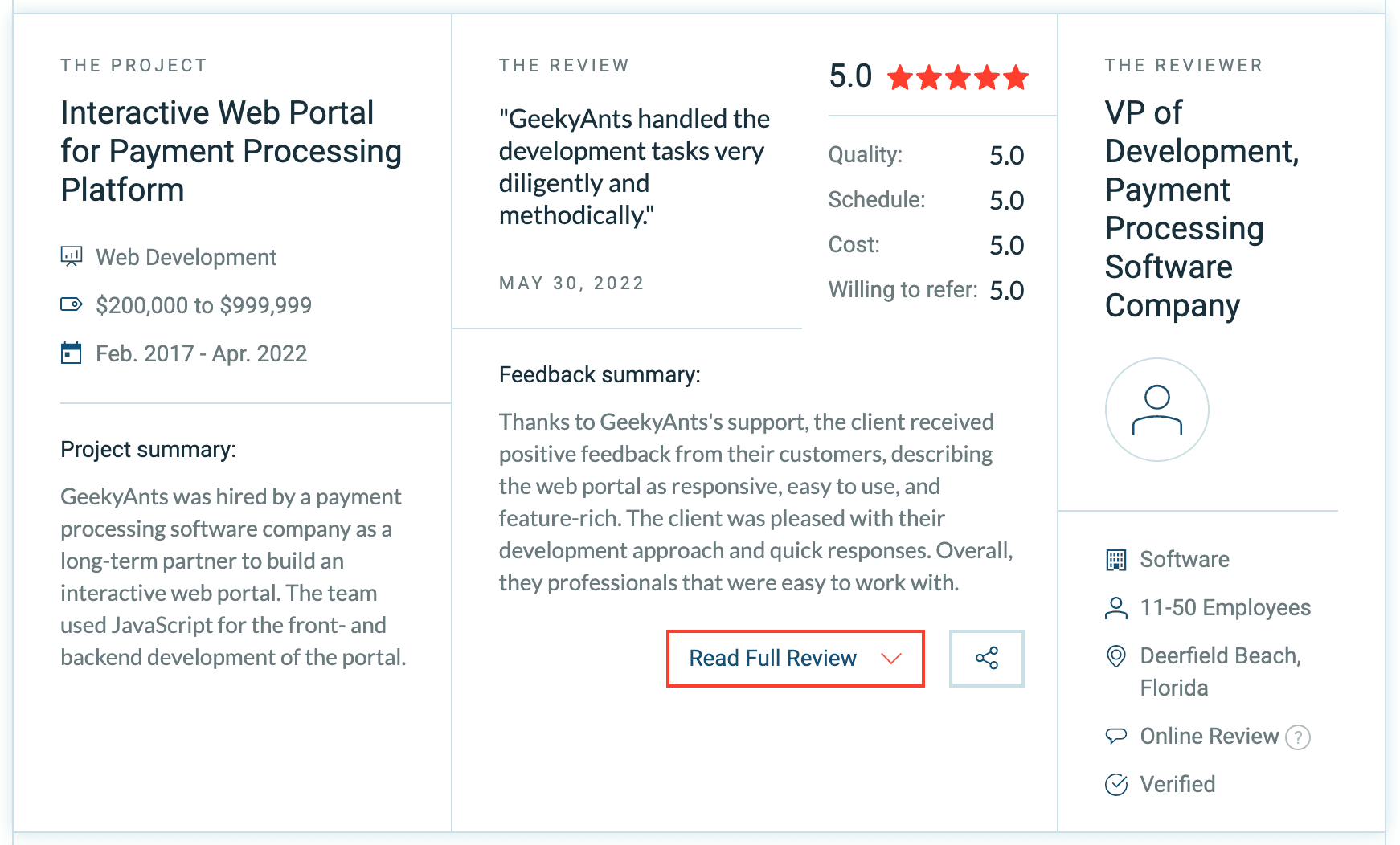
Task: Click the employees person icon
Action: point(1116,608)
